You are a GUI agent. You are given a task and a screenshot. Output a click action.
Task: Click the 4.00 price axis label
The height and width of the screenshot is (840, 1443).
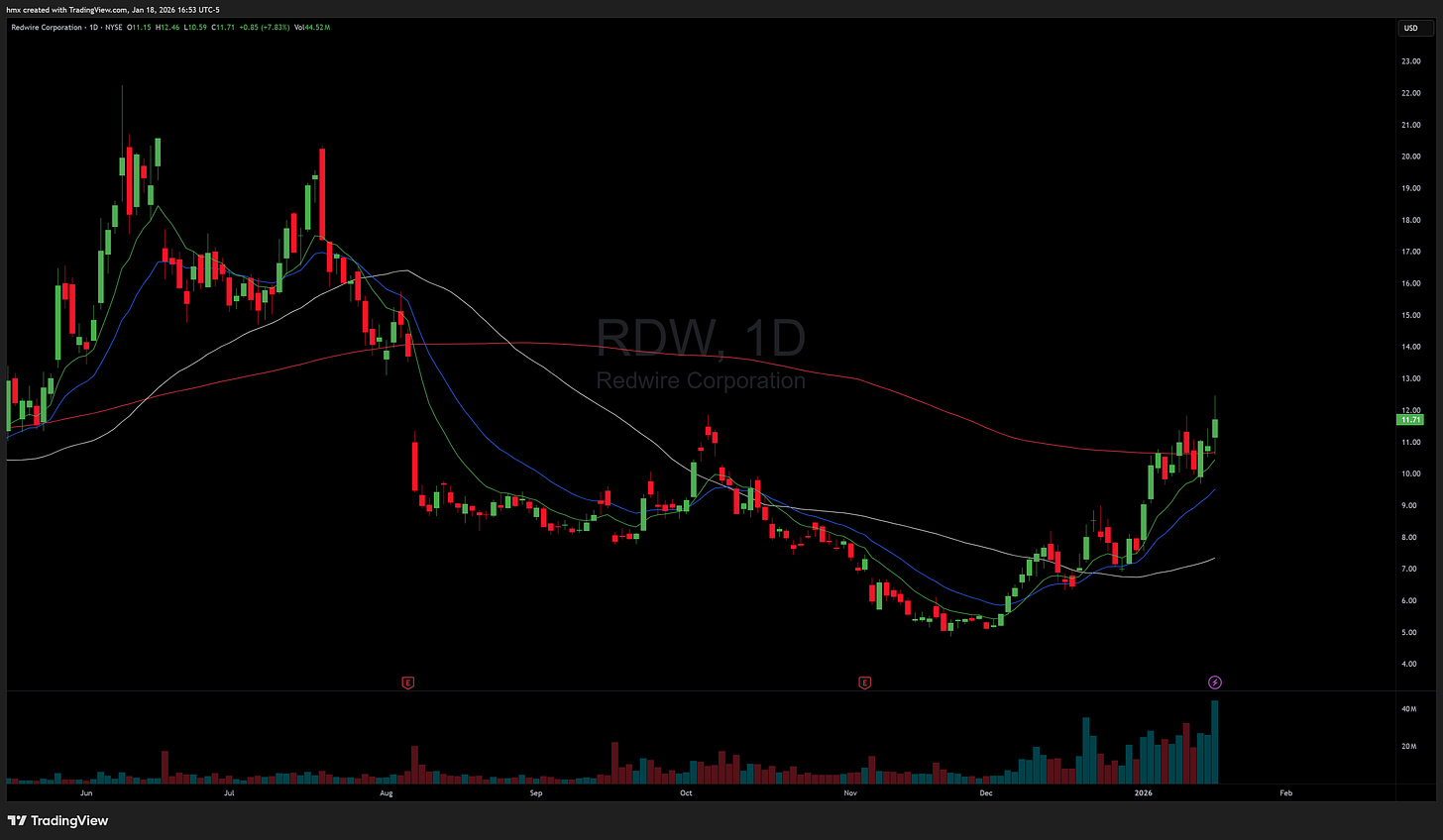[1410, 664]
